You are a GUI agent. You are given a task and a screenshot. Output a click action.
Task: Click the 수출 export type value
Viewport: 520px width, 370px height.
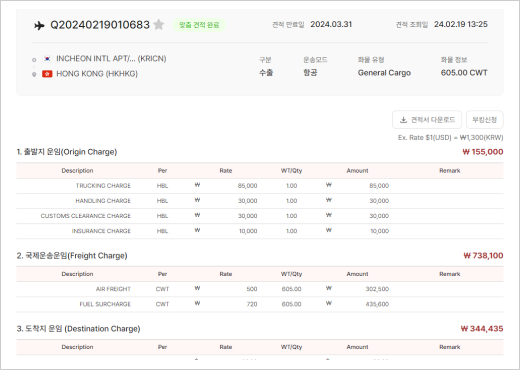[x=266, y=73]
